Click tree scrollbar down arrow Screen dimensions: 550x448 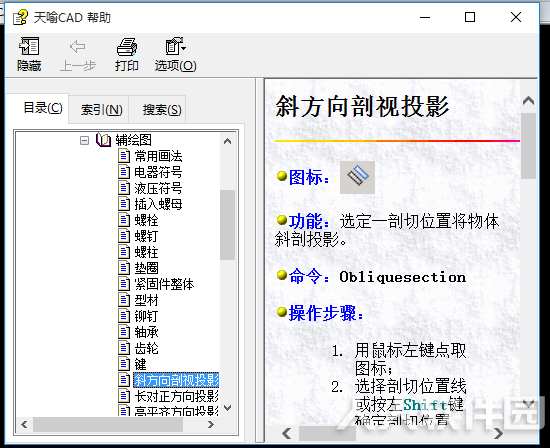[x=227, y=408]
